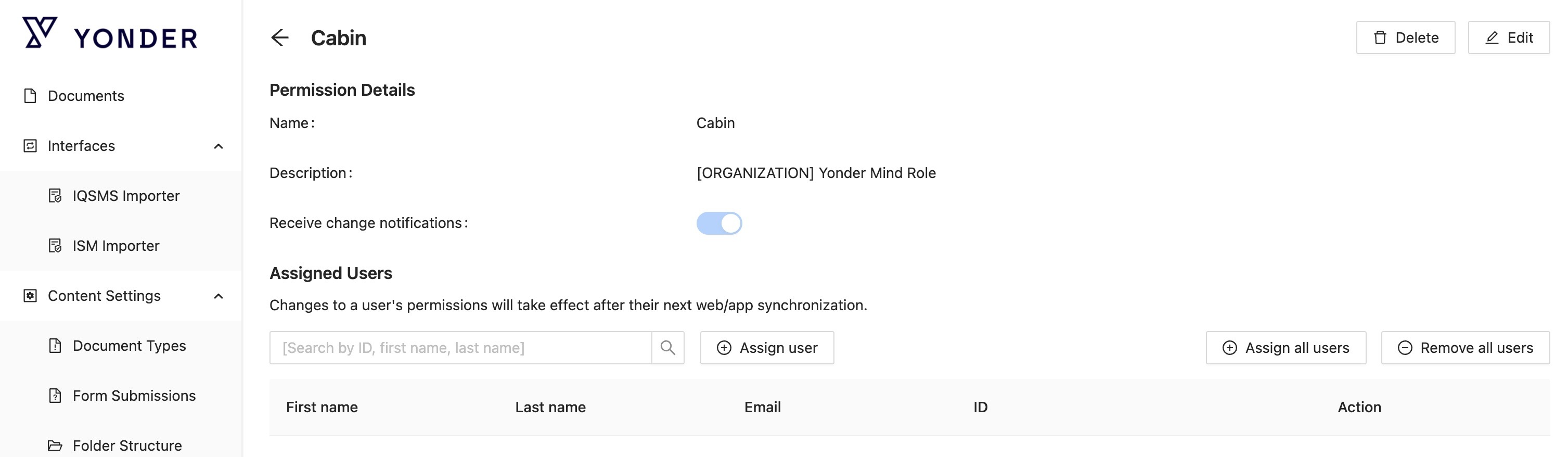Click Remove all users
The height and width of the screenshot is (457, 1568).
click(x=1465, y=348)
